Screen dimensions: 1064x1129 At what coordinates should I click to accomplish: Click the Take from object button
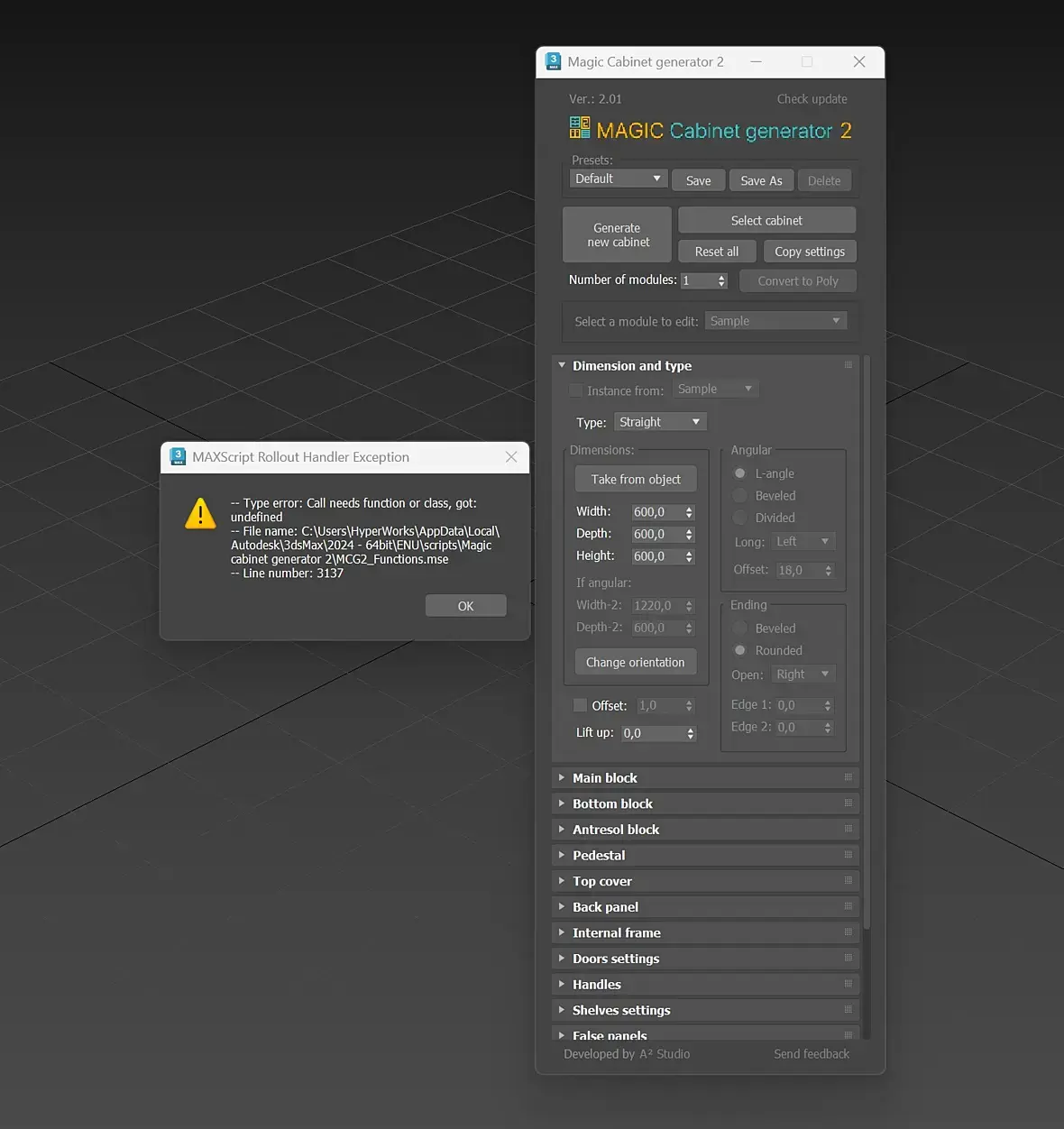pos(636,480)
